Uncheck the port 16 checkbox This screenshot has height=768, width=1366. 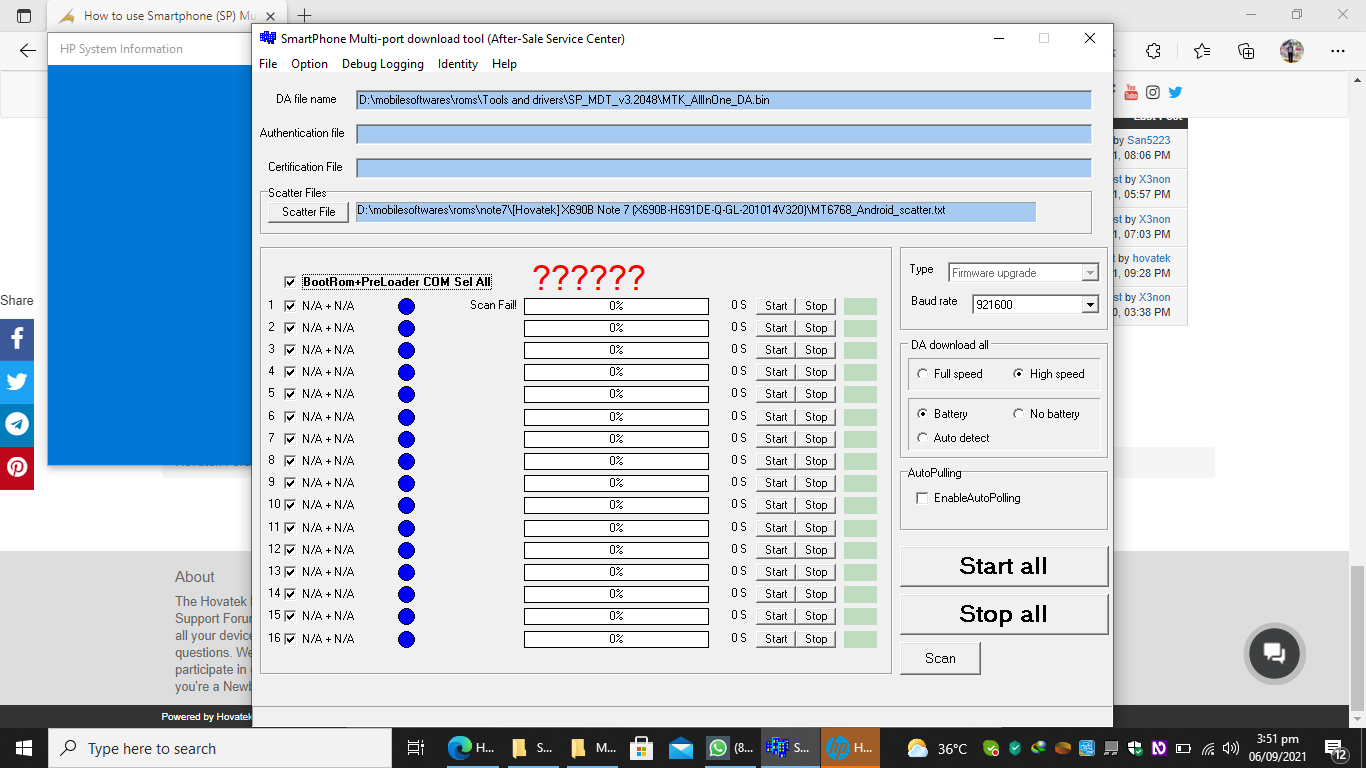(290, 638)
